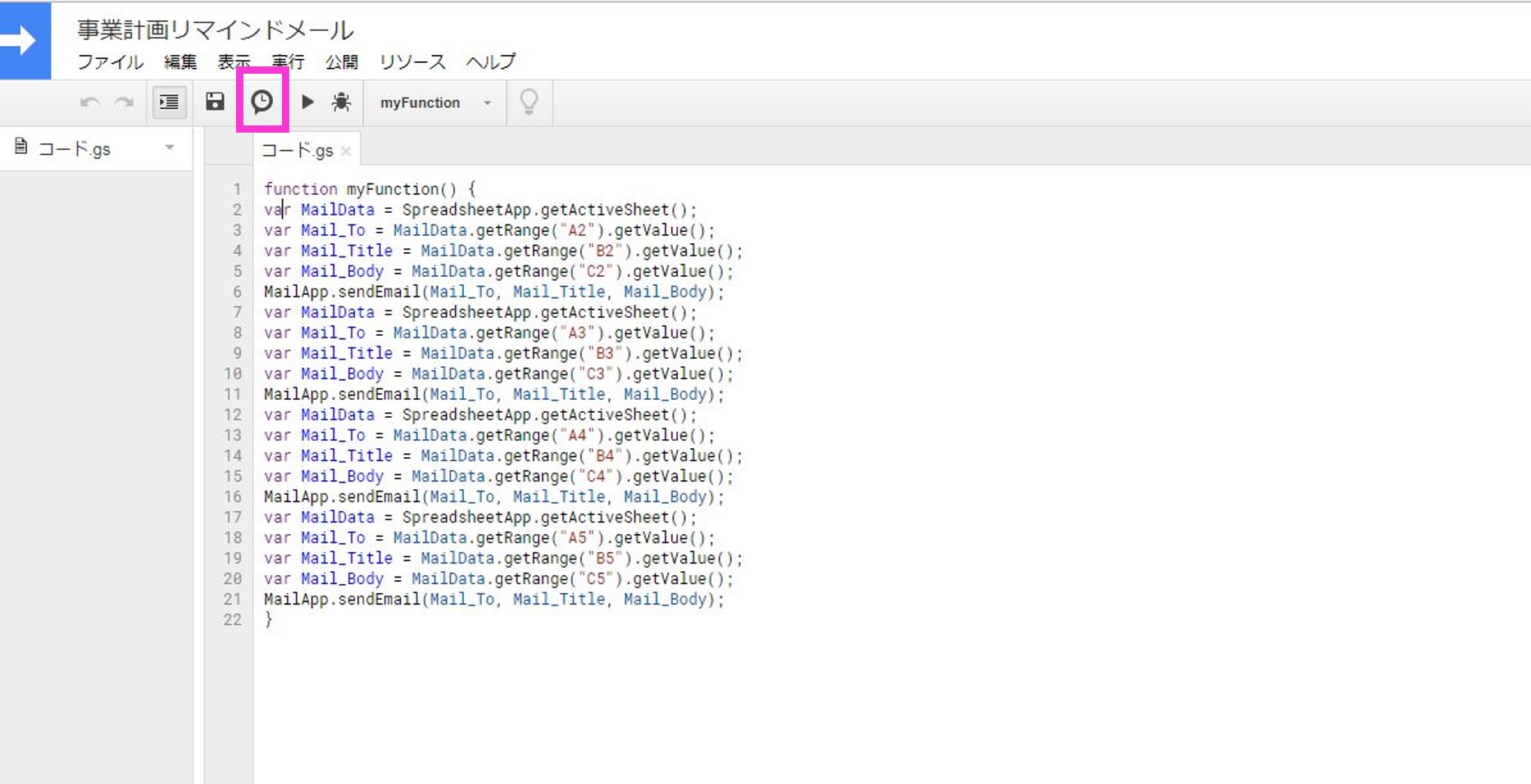Open the 実行 menu

(x=288, y=61)
